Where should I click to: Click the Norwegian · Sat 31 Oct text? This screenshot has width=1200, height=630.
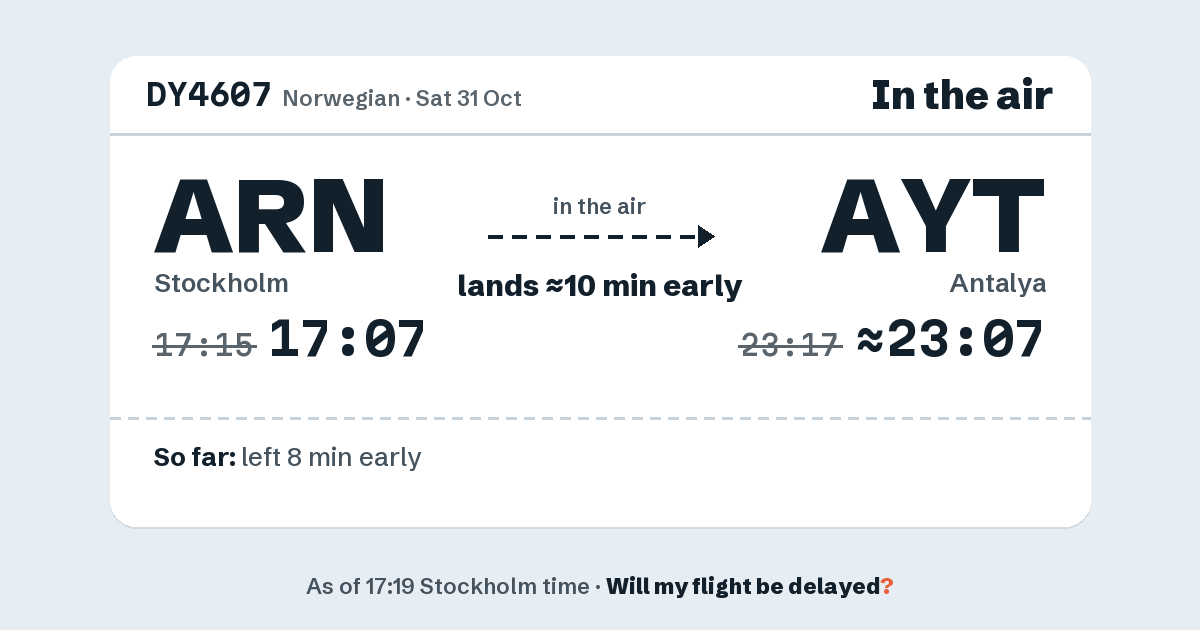pos(402,99)
